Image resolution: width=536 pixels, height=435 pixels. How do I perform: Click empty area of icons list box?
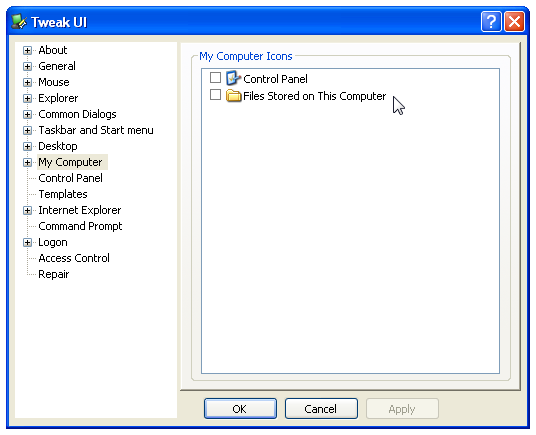tap(350, 239)
